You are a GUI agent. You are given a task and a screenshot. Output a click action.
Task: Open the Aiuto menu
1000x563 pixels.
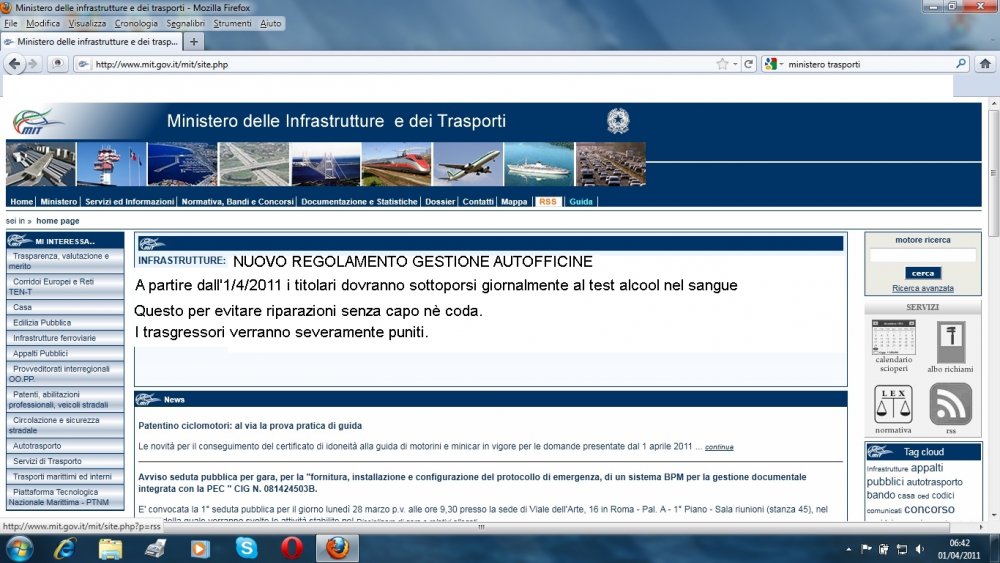pos(270,24)
